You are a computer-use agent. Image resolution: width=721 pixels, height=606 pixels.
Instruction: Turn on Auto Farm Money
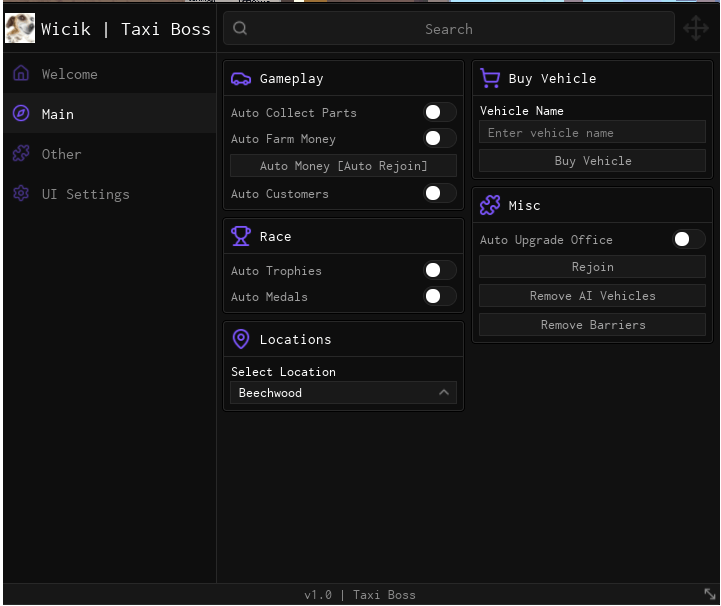(x=440, y=138)
